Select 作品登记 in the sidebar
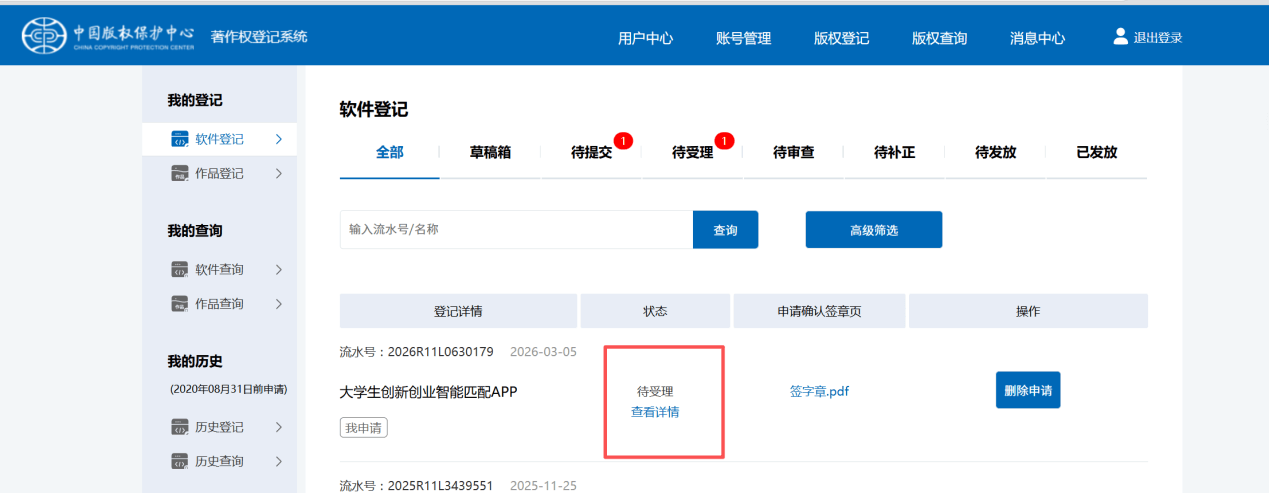Screen dimensions: 1269x493 219,173
